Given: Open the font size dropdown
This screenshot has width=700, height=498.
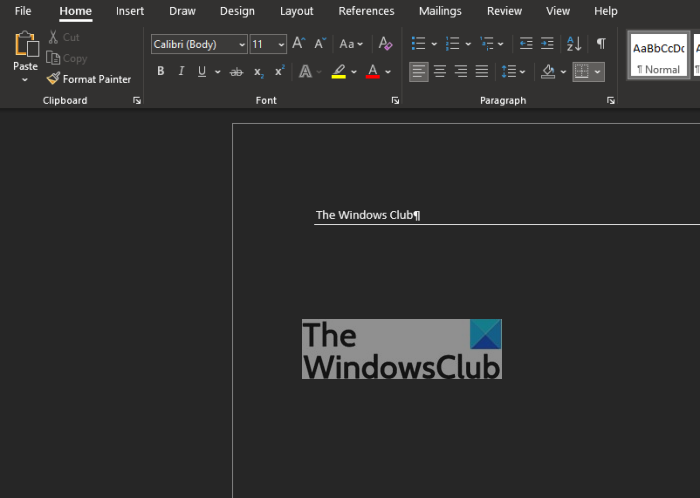Looking at the screenshot, I should click(x=281, y=45).
